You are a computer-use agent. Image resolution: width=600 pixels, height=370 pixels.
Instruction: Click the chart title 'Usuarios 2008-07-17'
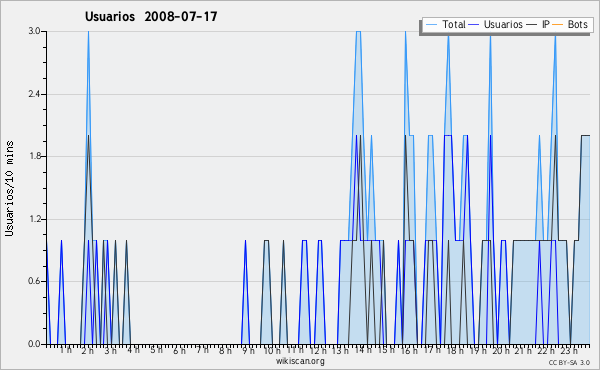coord(151,16)
